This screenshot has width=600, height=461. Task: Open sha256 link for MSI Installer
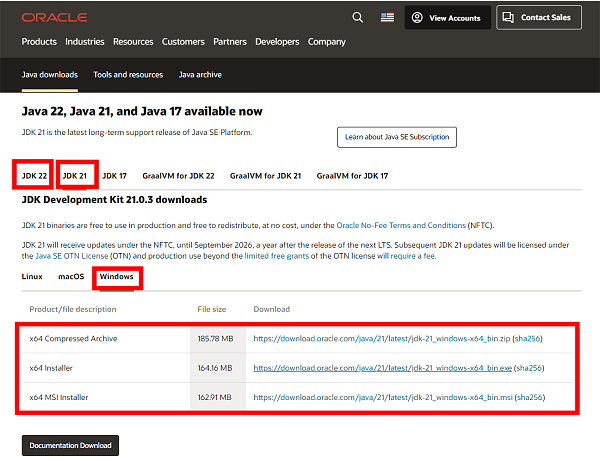pos(530,397)
